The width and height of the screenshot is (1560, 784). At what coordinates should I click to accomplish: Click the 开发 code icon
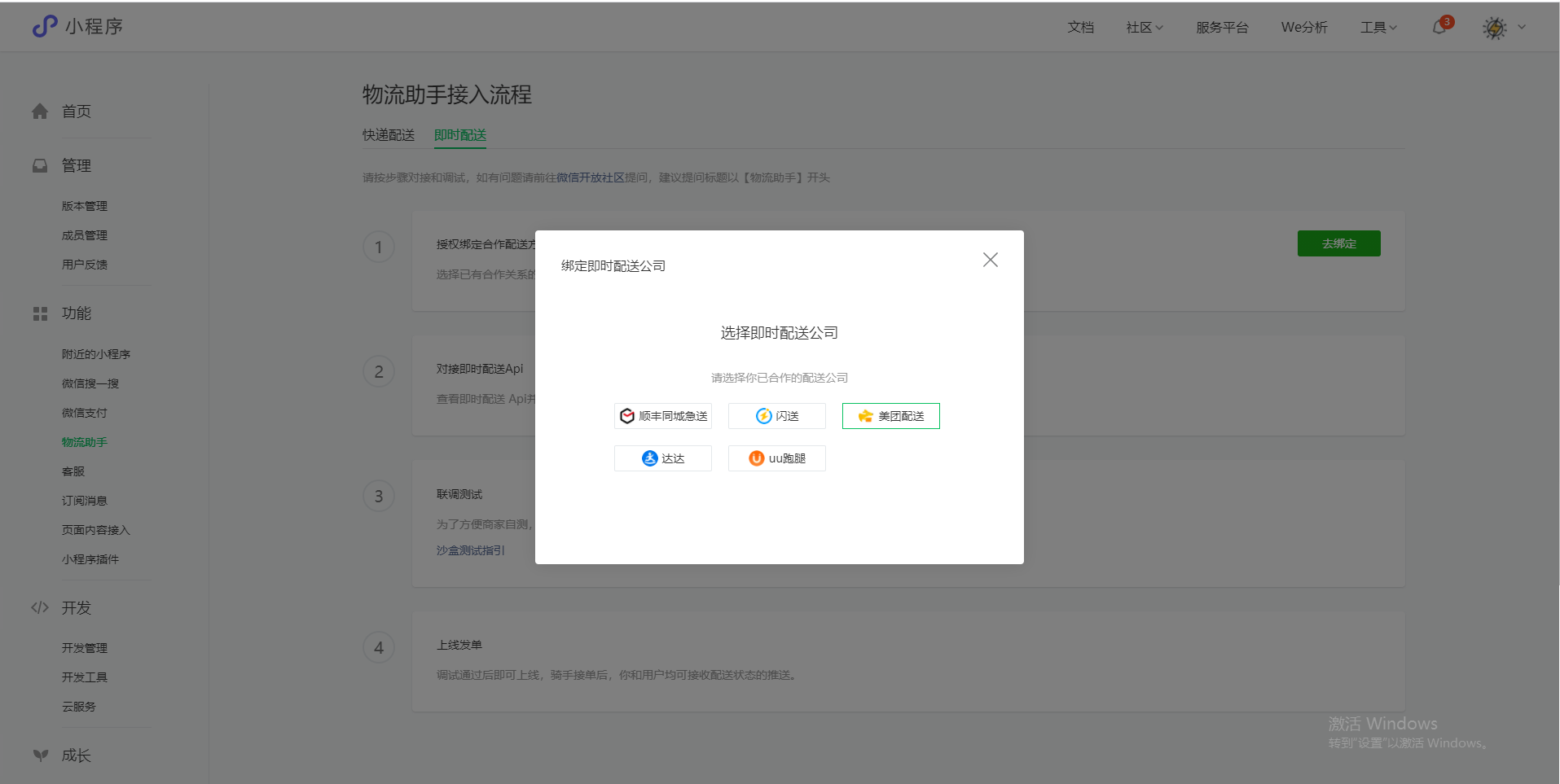(x=40, y=607)
